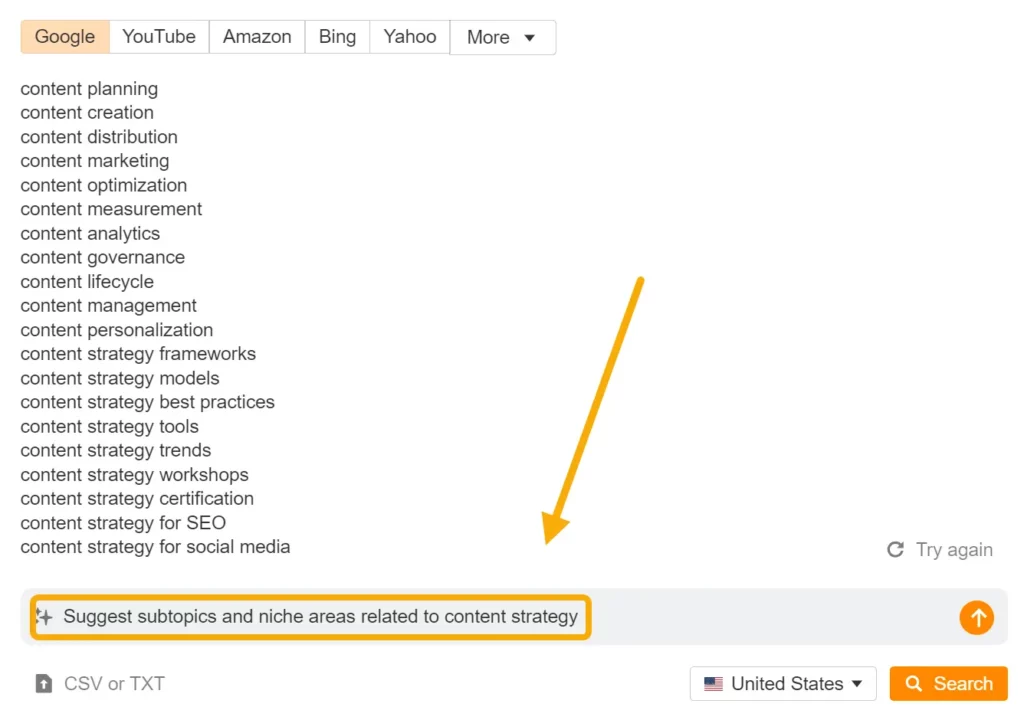Click the suggestion content strategy for SEO
1024x720 pixels.
point(122,522)
